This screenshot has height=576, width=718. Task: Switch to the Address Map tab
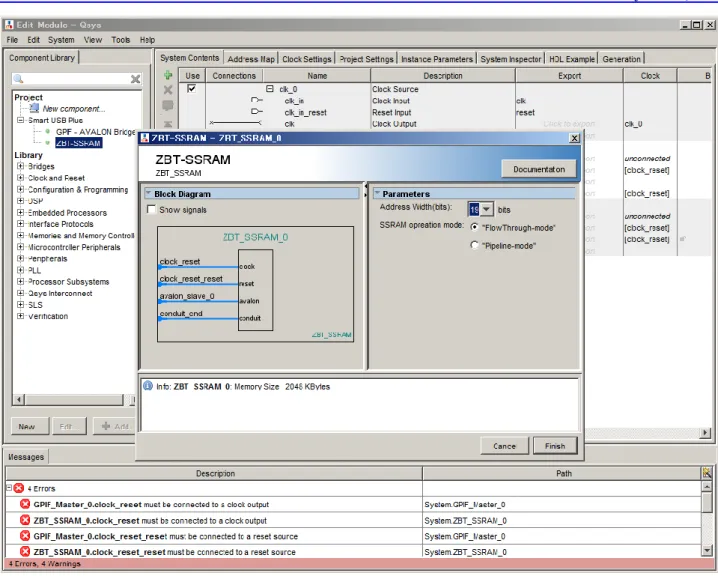click(251, 59)
